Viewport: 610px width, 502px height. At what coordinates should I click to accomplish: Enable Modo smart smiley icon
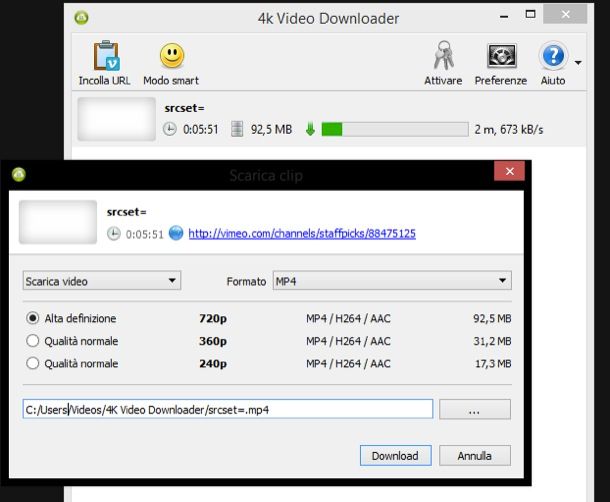pyautogui.click(x=172, y=55)
